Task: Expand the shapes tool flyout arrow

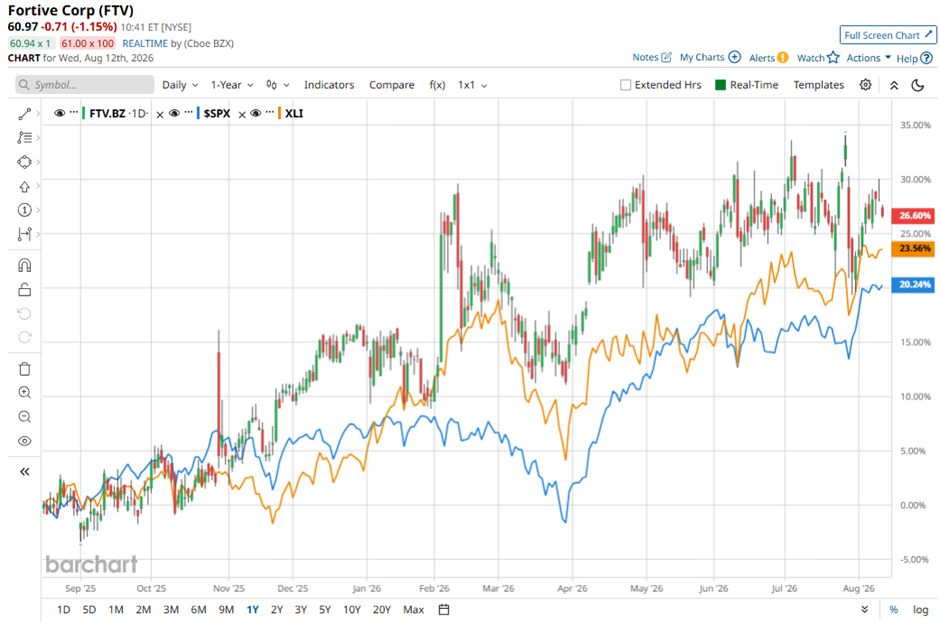Action: 38,162
